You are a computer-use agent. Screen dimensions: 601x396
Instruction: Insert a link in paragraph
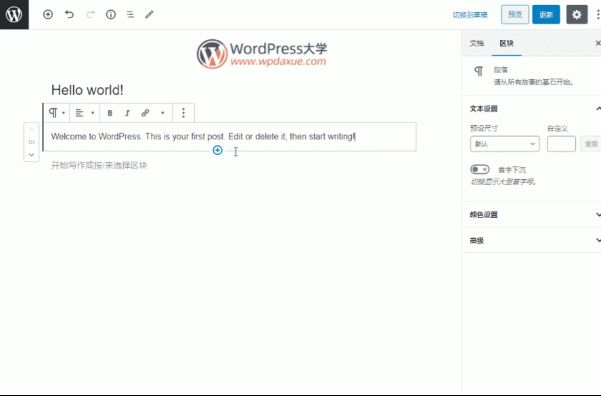pyautogui.click(x=145, y=113)
